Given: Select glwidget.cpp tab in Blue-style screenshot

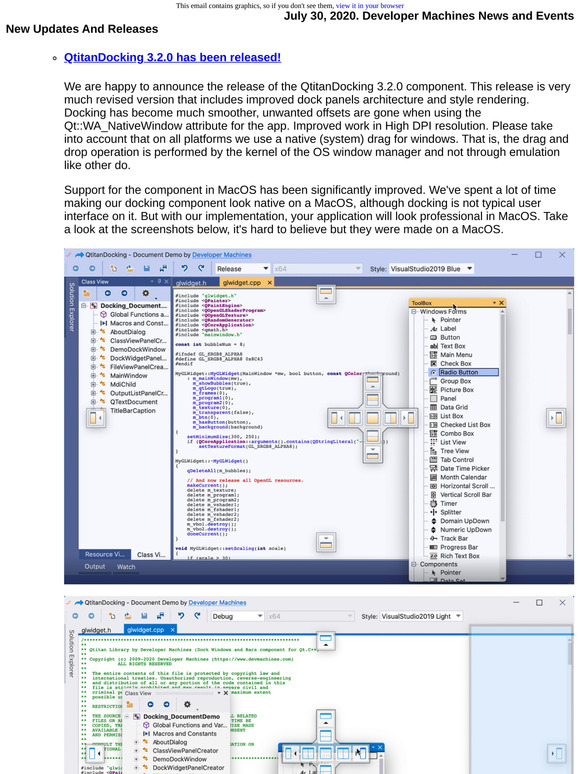Looking at the screenshot, I should (x=242, y=282).
